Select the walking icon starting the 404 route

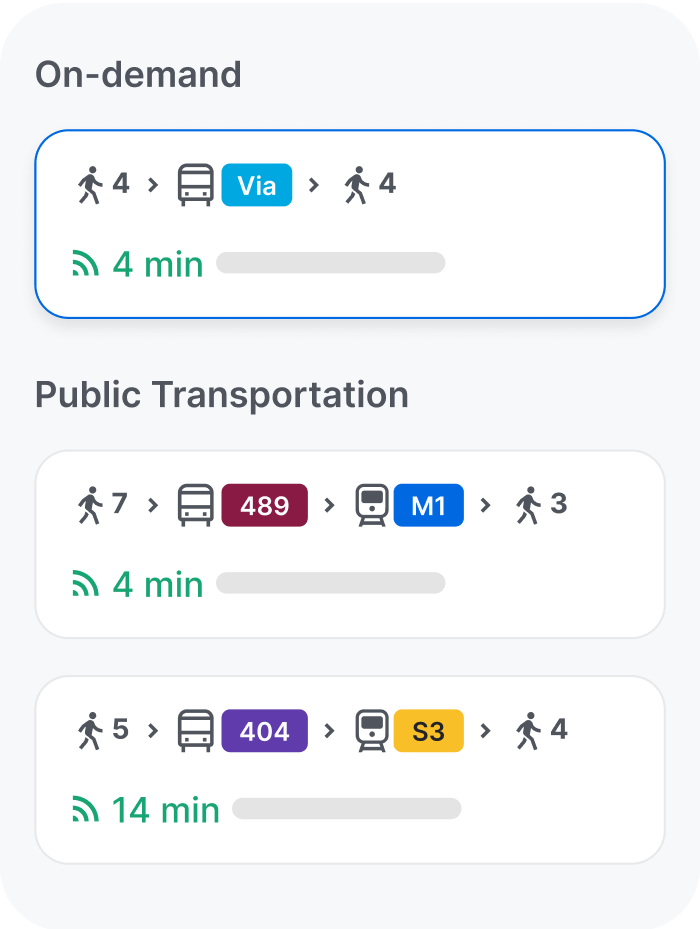tap(91, 730)
